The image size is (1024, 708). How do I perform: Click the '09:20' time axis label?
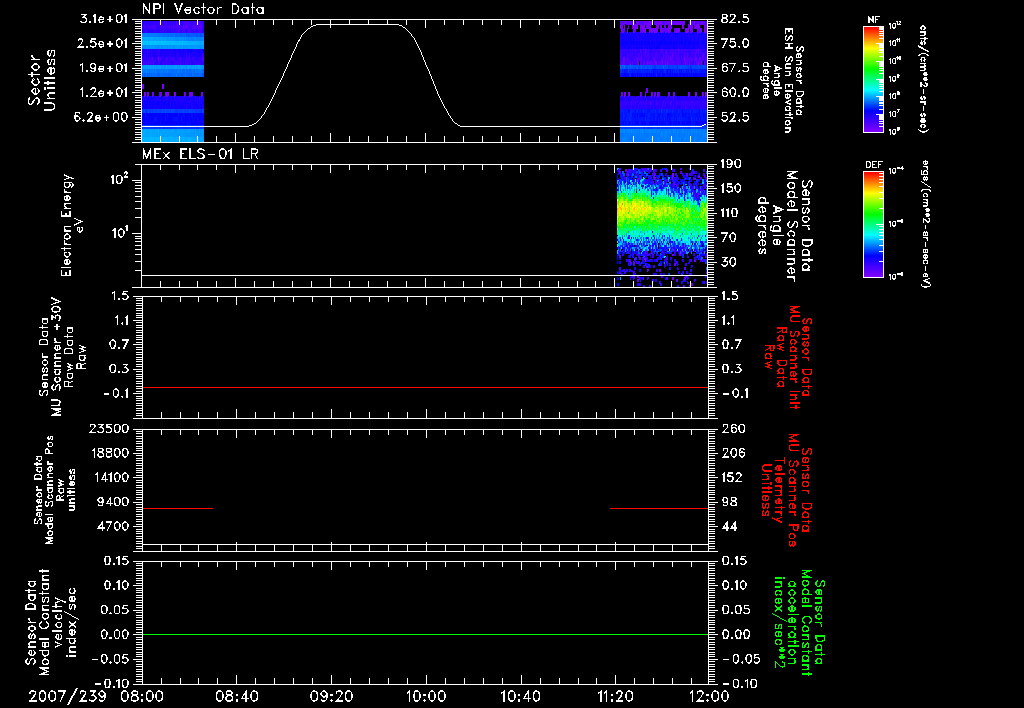pos(331,696)
